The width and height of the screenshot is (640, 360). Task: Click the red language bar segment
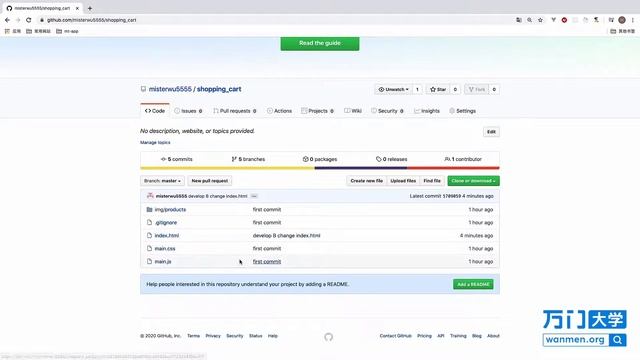[453, 168]
